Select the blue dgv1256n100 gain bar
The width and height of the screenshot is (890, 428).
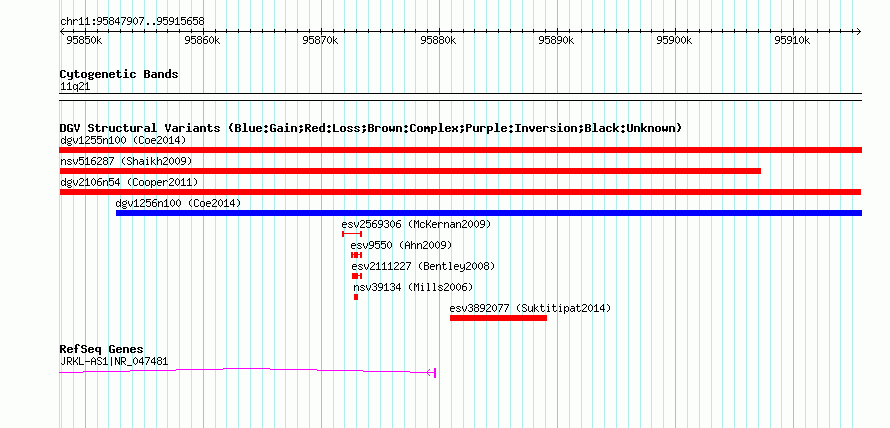(489, 213)
